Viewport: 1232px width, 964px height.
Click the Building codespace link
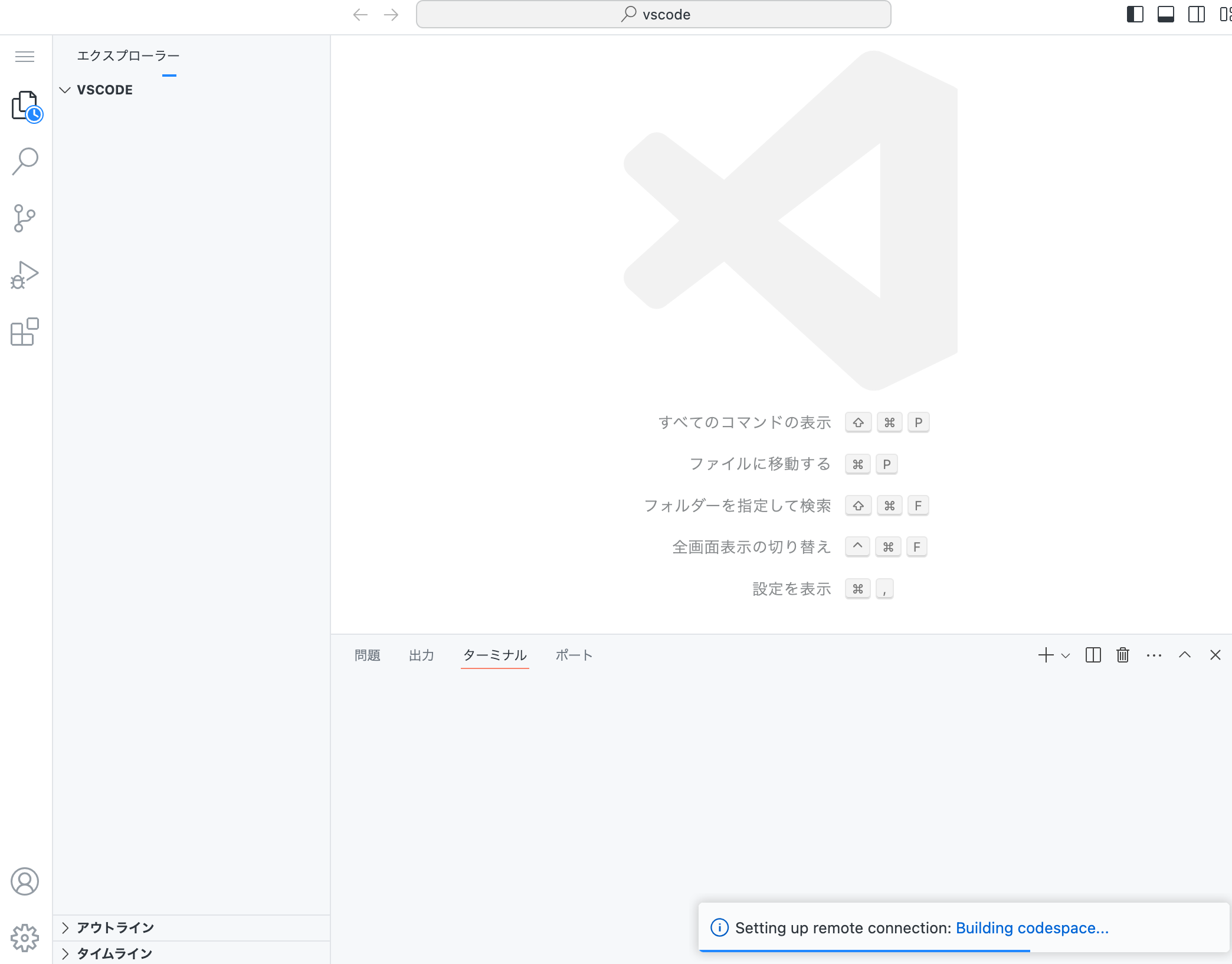[1031, 928]
